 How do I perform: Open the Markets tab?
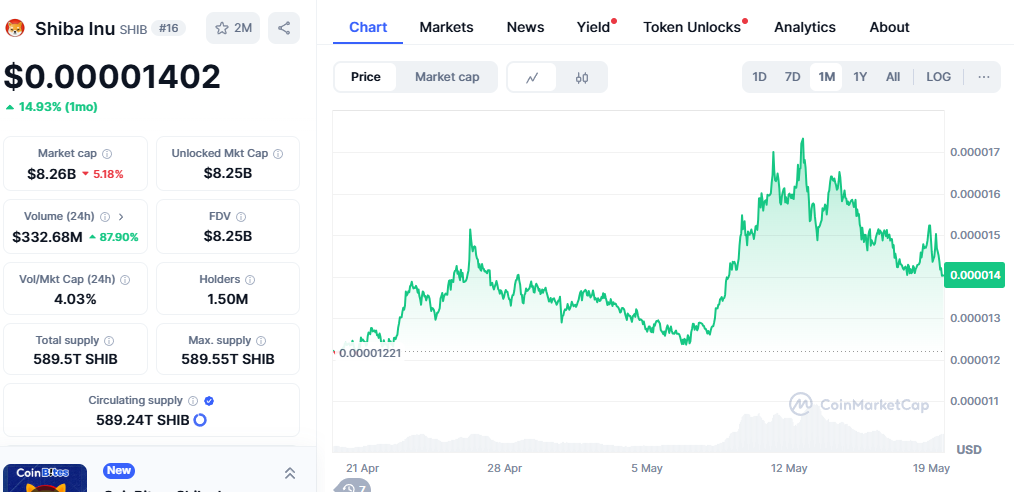[446, 27]
